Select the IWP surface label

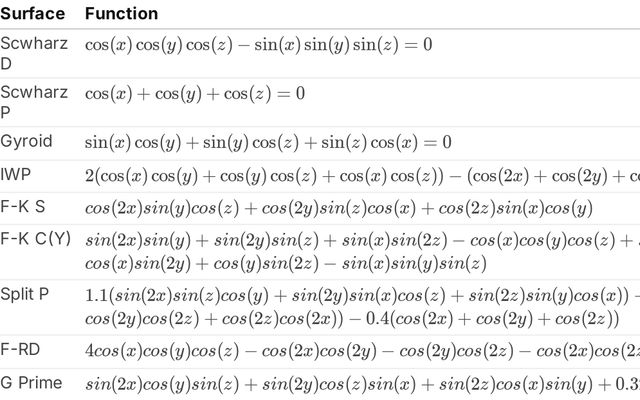click(16, 175)
